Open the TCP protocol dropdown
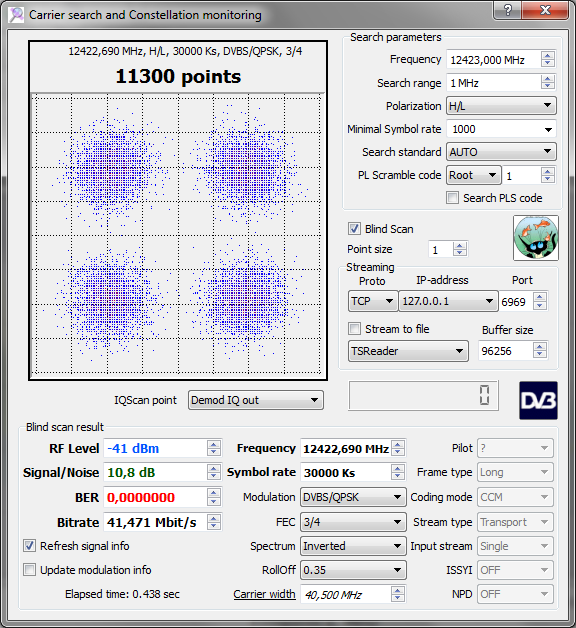 [x=373, y=301]
